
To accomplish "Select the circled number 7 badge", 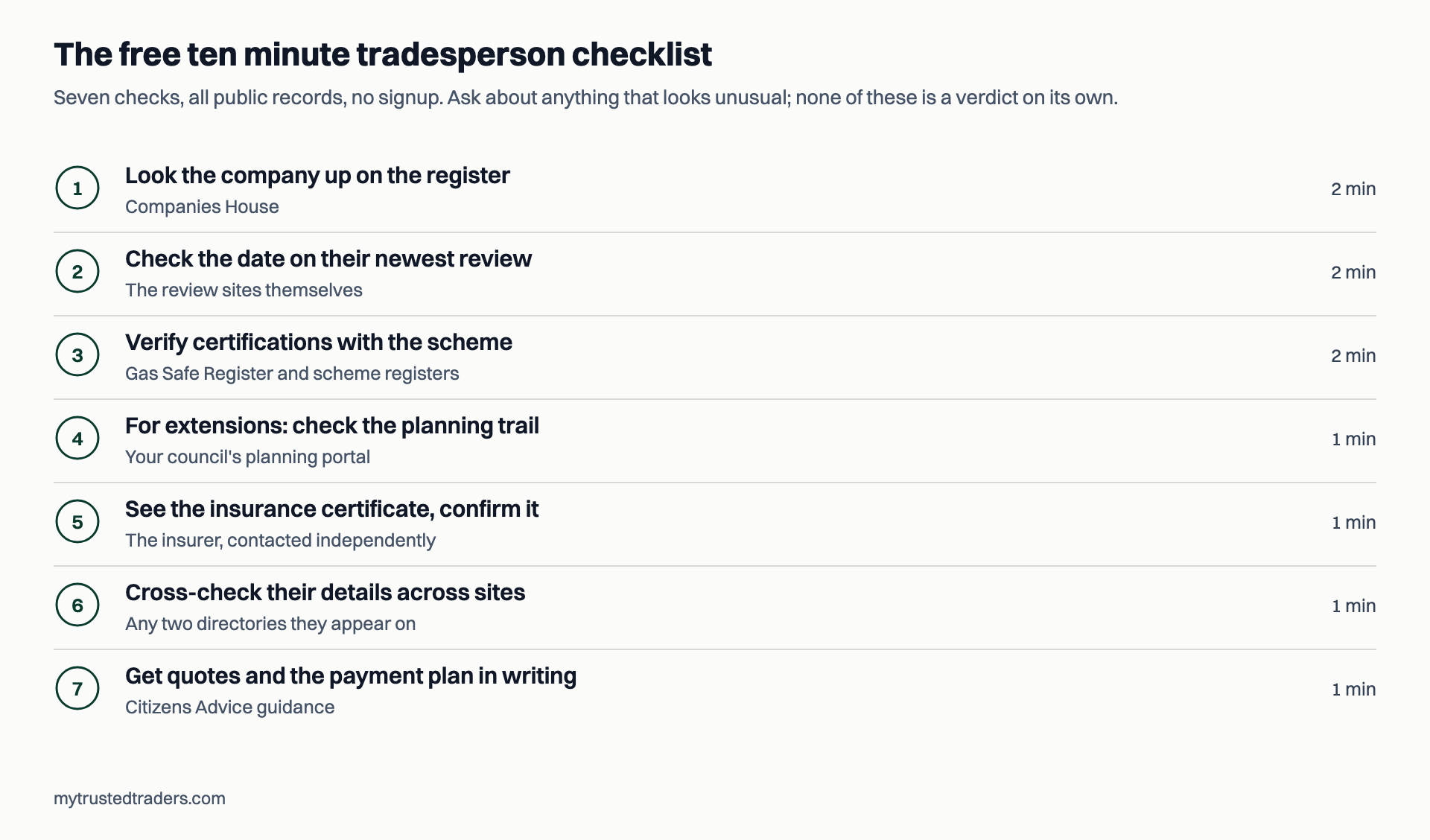I will (x=77, y=688).
